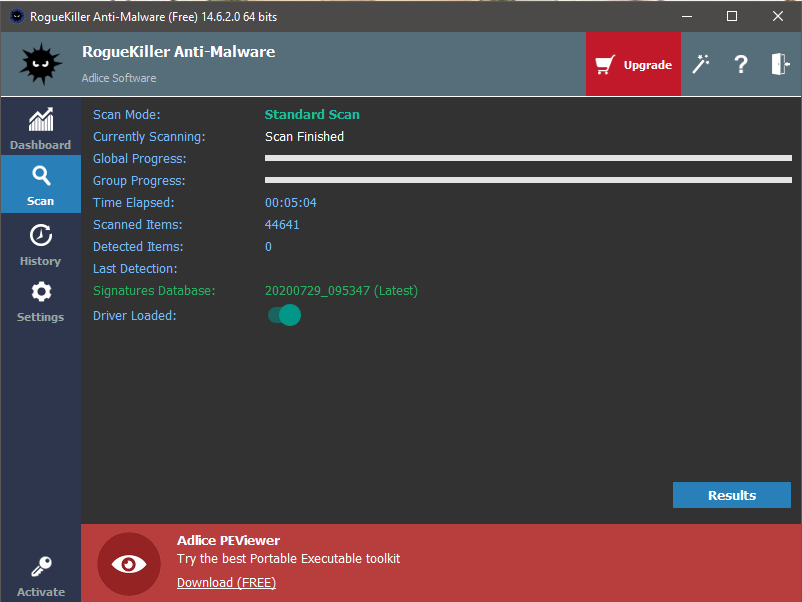Open the magic wand tools icon
This screenshot has height=602, width=802.
point(701,64)
